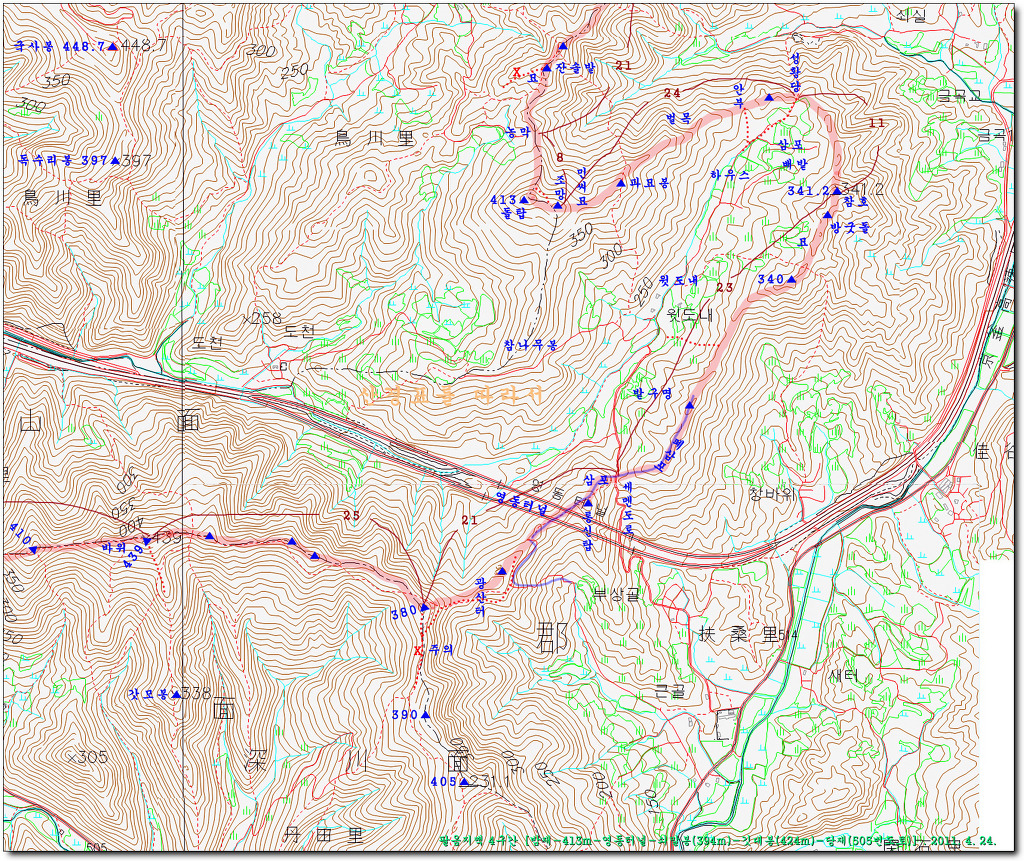
Task: Click the 하우스 label
Action: click(x=728, y=175)
